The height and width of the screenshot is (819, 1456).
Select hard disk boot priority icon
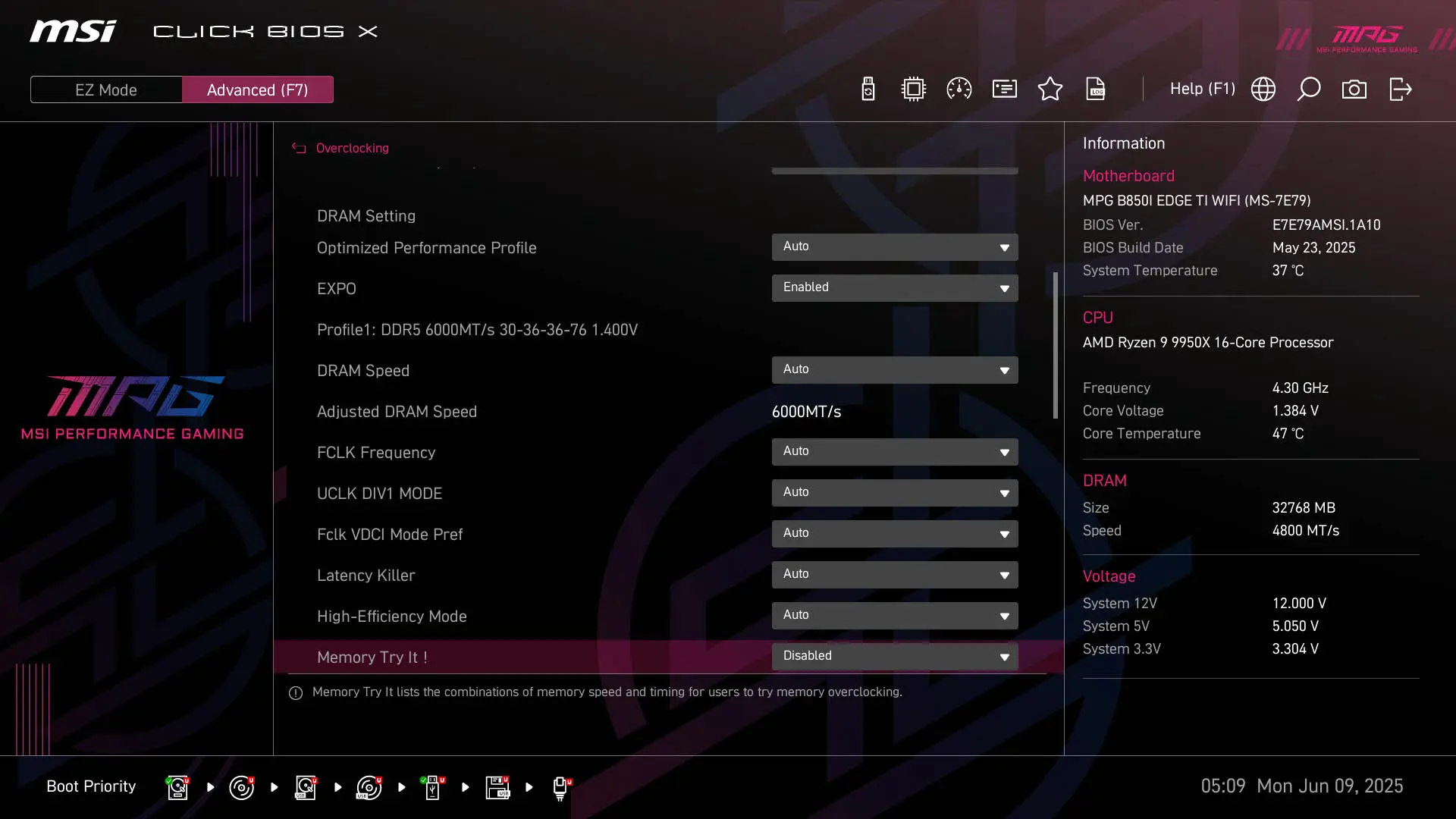[x=178, y=787]
